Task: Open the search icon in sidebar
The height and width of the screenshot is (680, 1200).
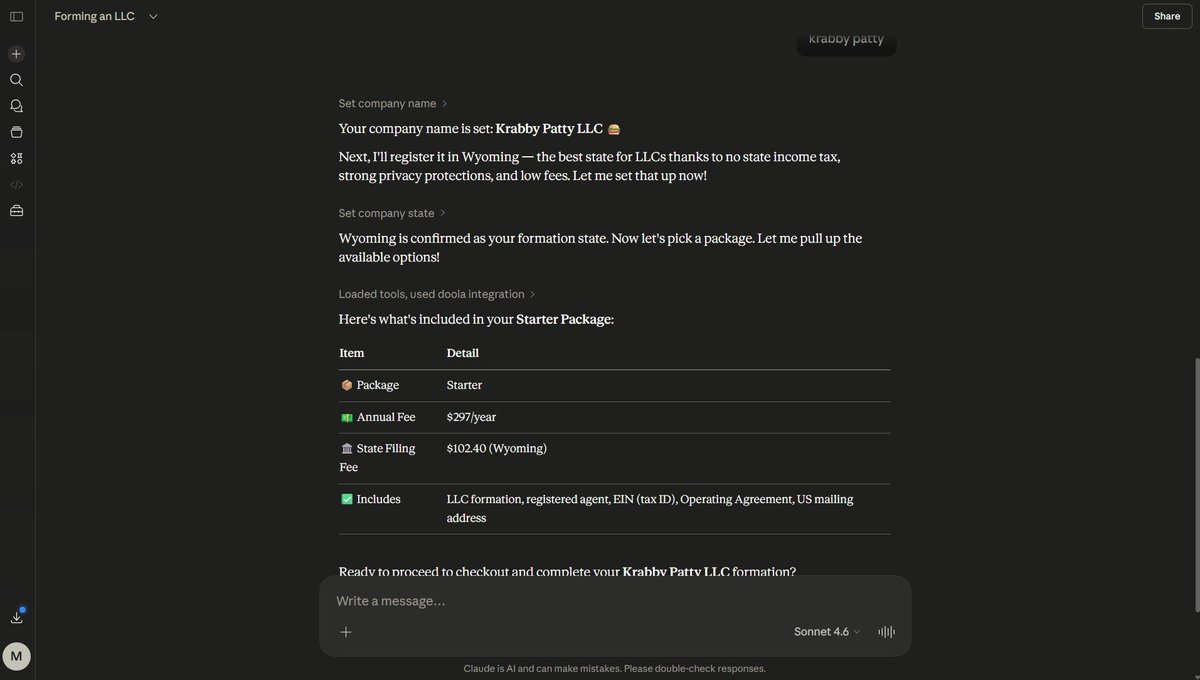Action: [x=16, y=80]
